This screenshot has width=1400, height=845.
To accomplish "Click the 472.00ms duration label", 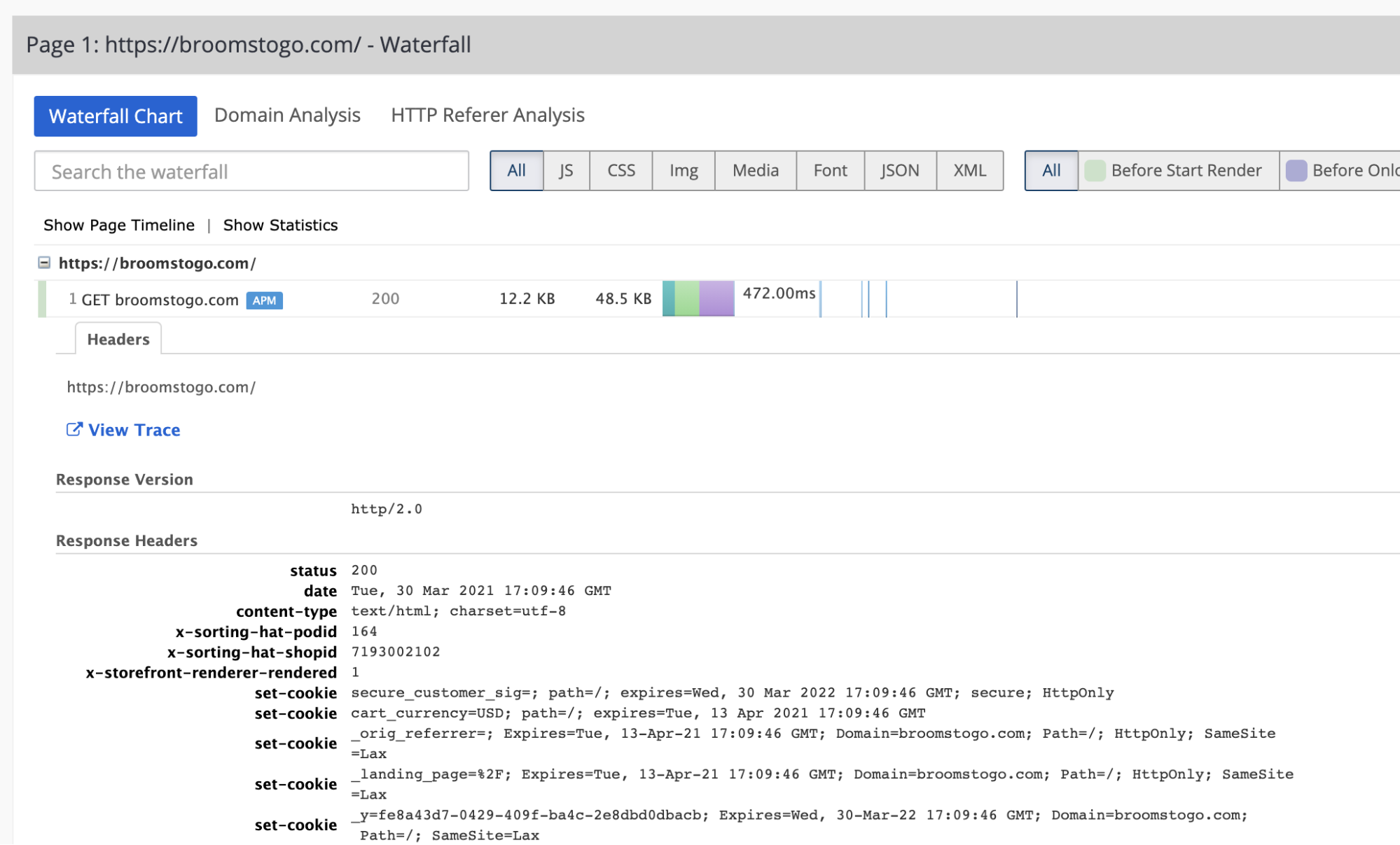I will pyautogui.click(x=779, y=293).
